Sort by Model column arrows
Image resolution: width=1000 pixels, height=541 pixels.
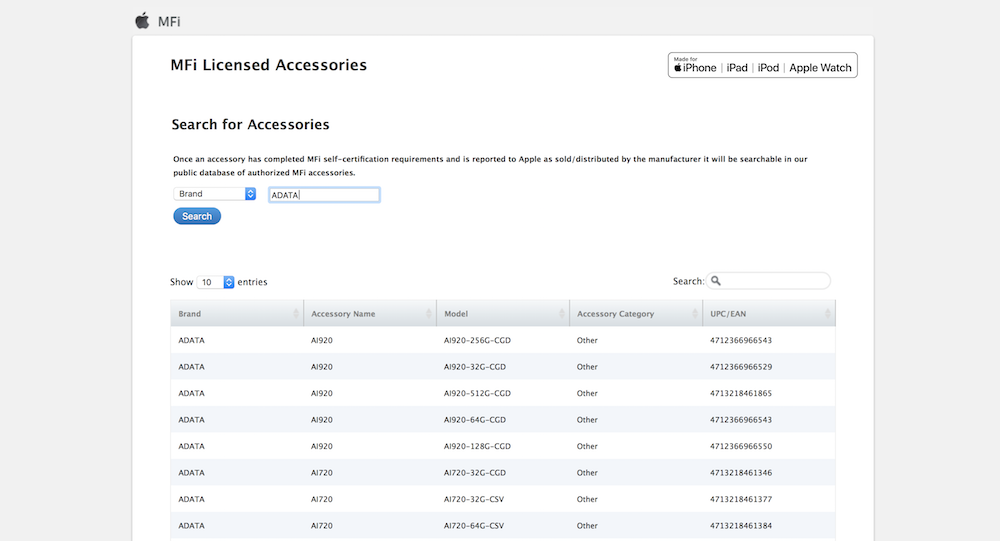pos(562,313)
